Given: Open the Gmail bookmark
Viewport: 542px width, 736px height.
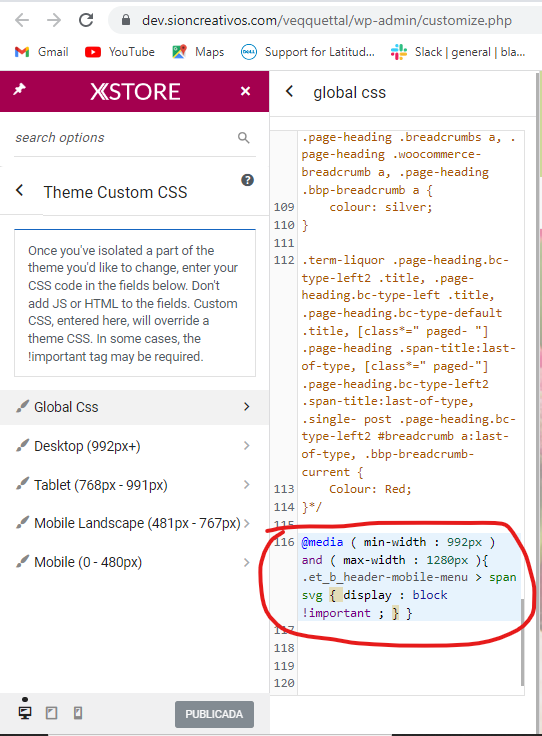Looking at the screenshot, I should (41, 52).
